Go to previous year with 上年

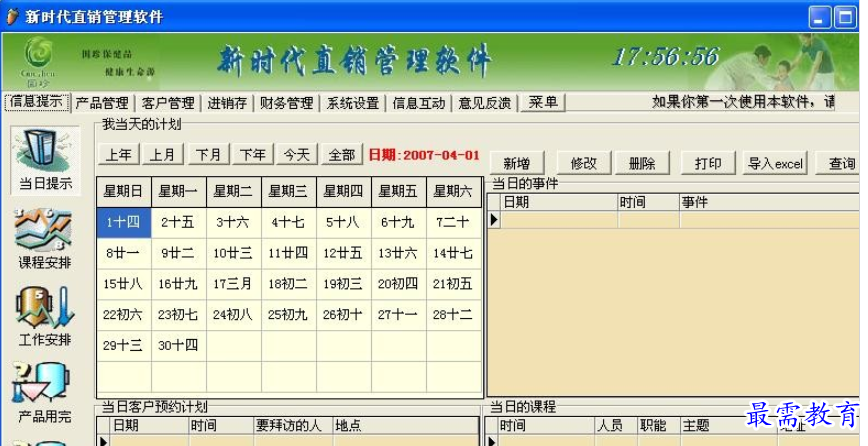pyautogui.click(x=119, y=154)
